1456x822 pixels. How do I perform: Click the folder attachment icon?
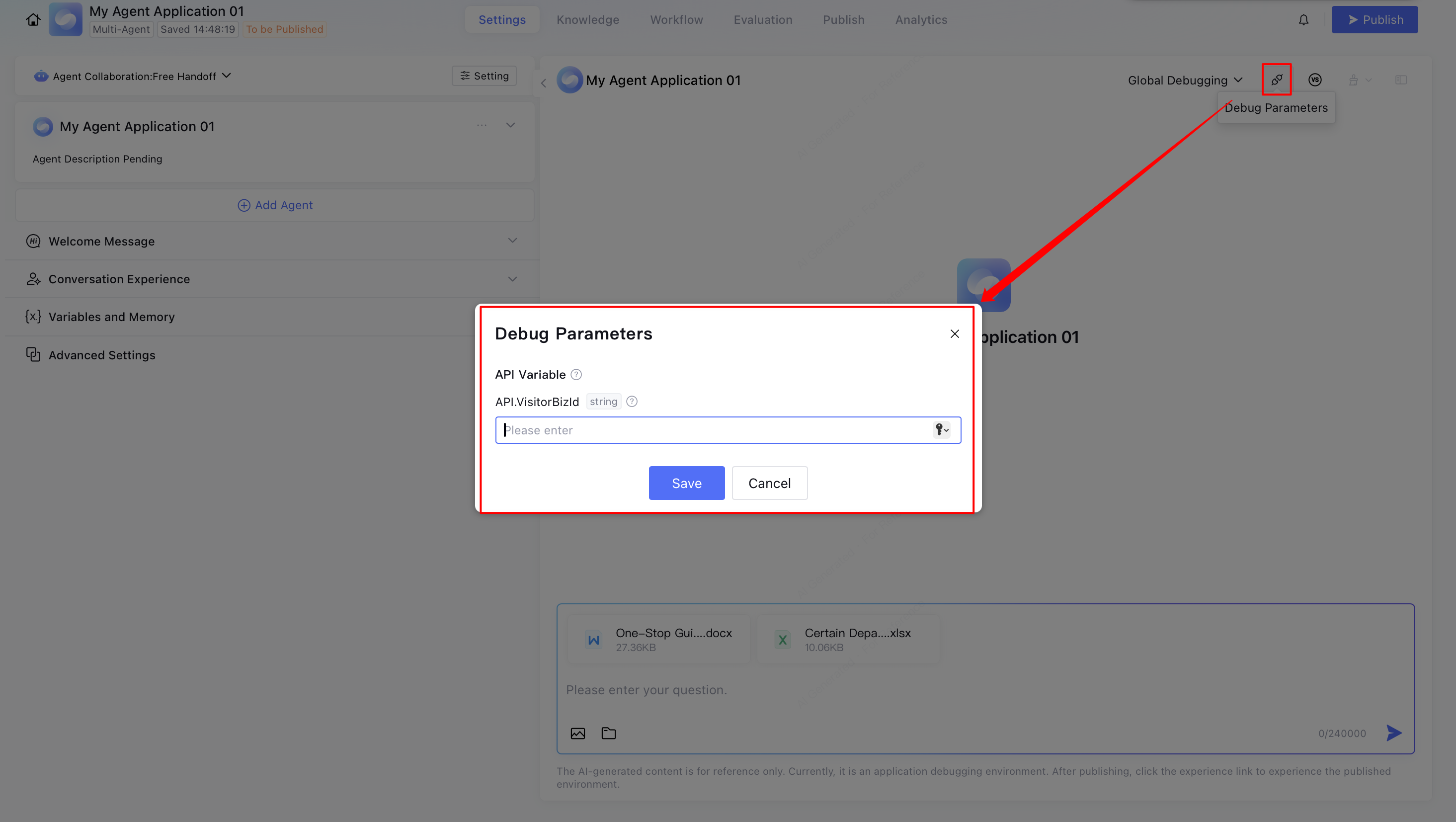pos(608,733)
